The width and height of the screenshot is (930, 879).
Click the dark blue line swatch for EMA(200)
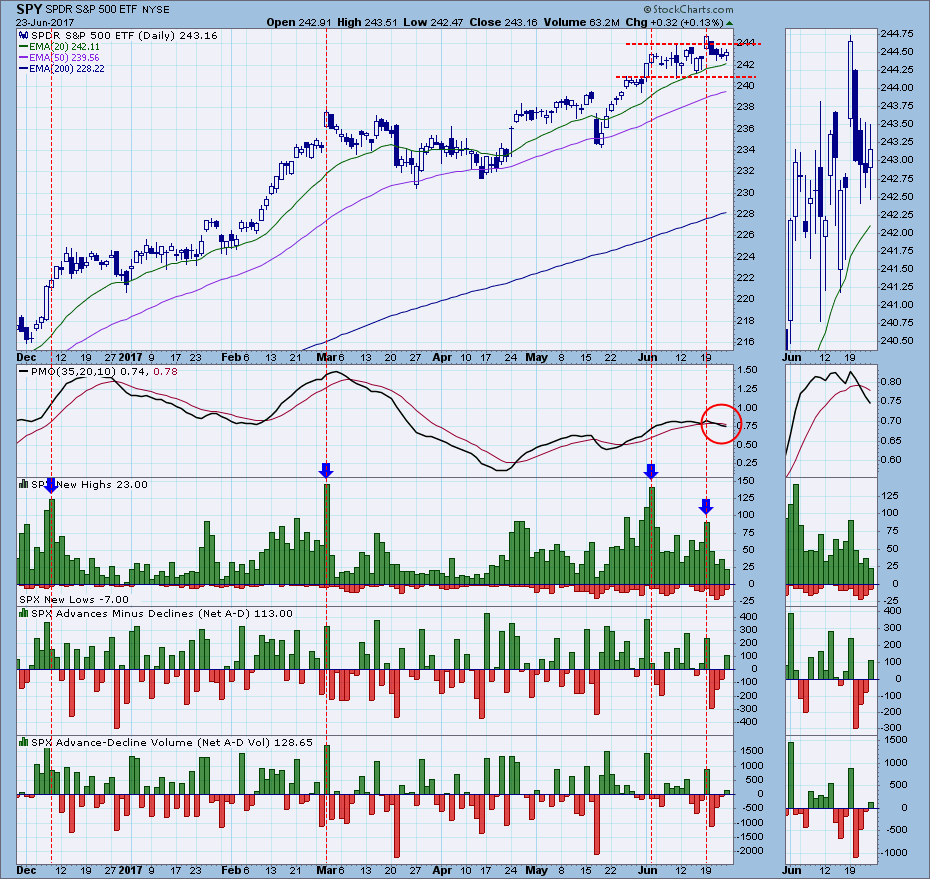(24, 69)
